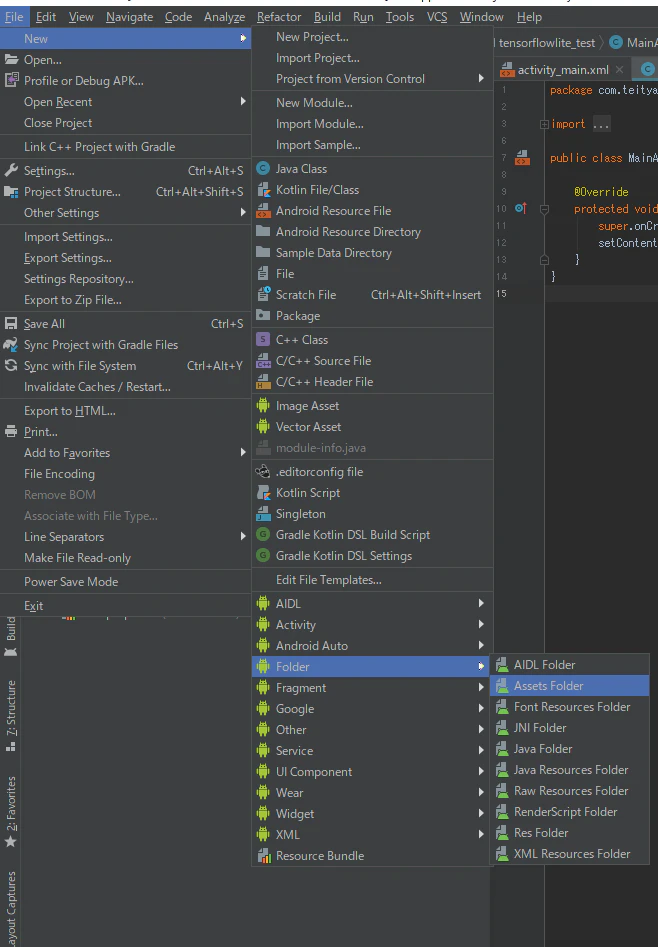Click the Android Resource File icon
The height and width of the screenshot is (947, 658).
263,211
